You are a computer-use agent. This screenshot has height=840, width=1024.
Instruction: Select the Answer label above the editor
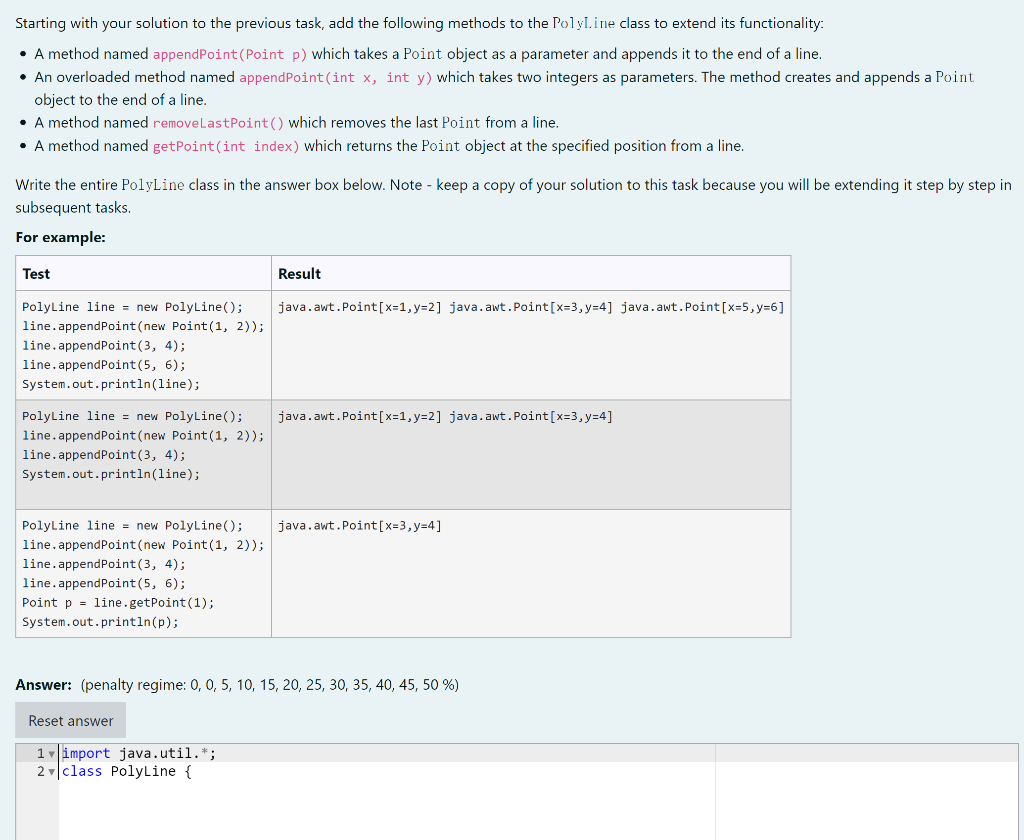(x=40, y=685)
